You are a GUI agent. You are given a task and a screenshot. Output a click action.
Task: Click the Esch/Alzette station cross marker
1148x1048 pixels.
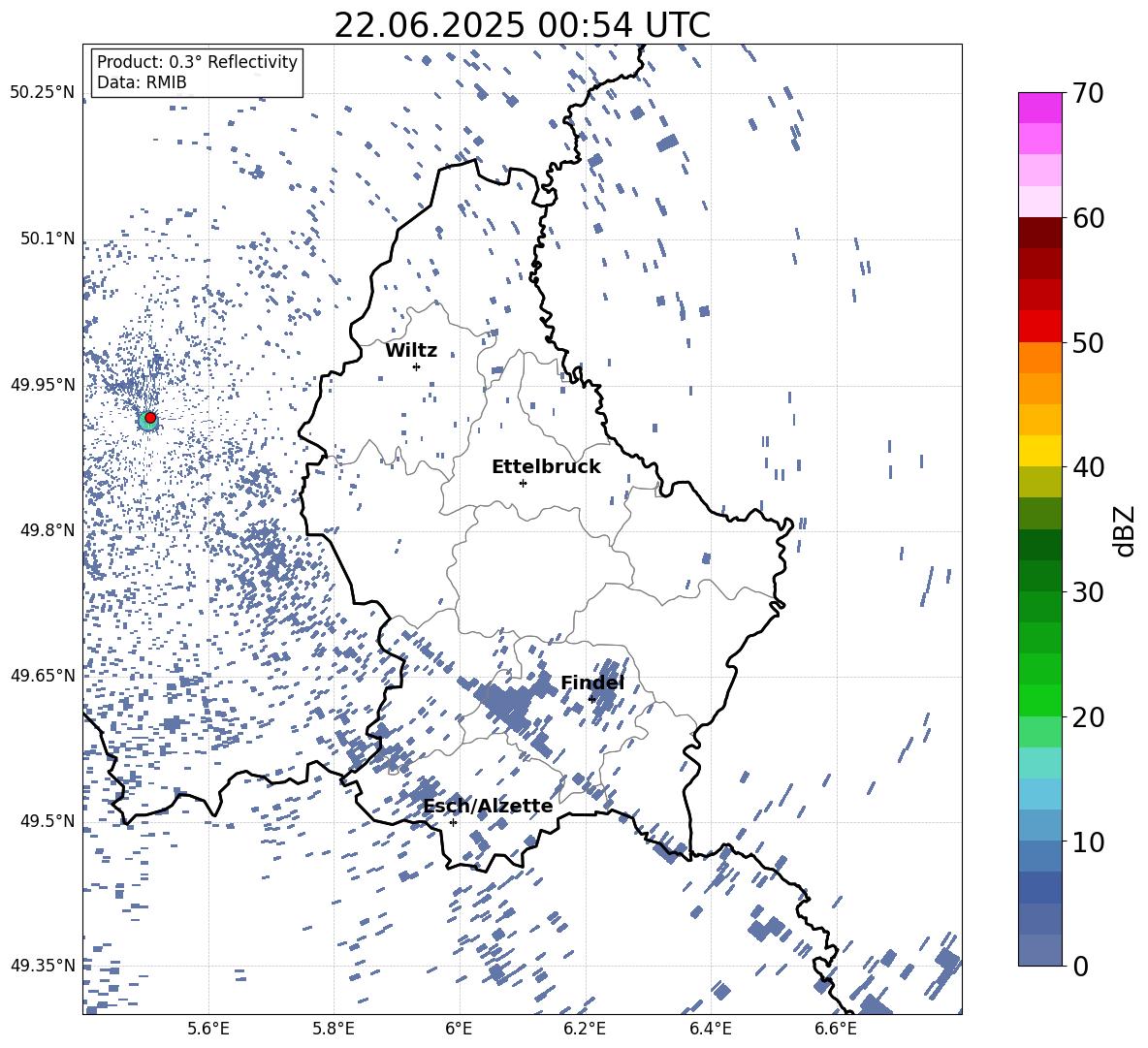tap(453, 822)
